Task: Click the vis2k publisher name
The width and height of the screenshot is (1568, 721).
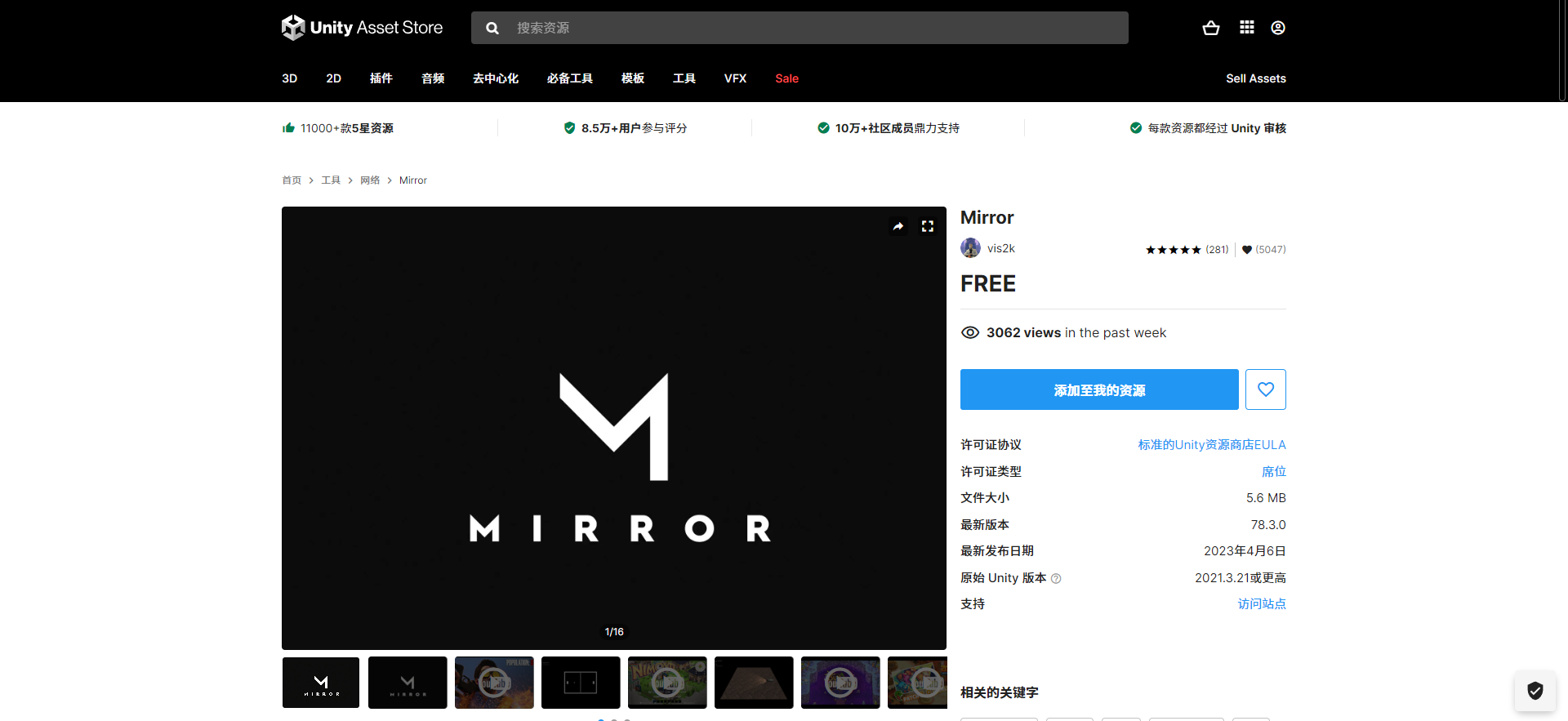Action: tap(1001, 248)
